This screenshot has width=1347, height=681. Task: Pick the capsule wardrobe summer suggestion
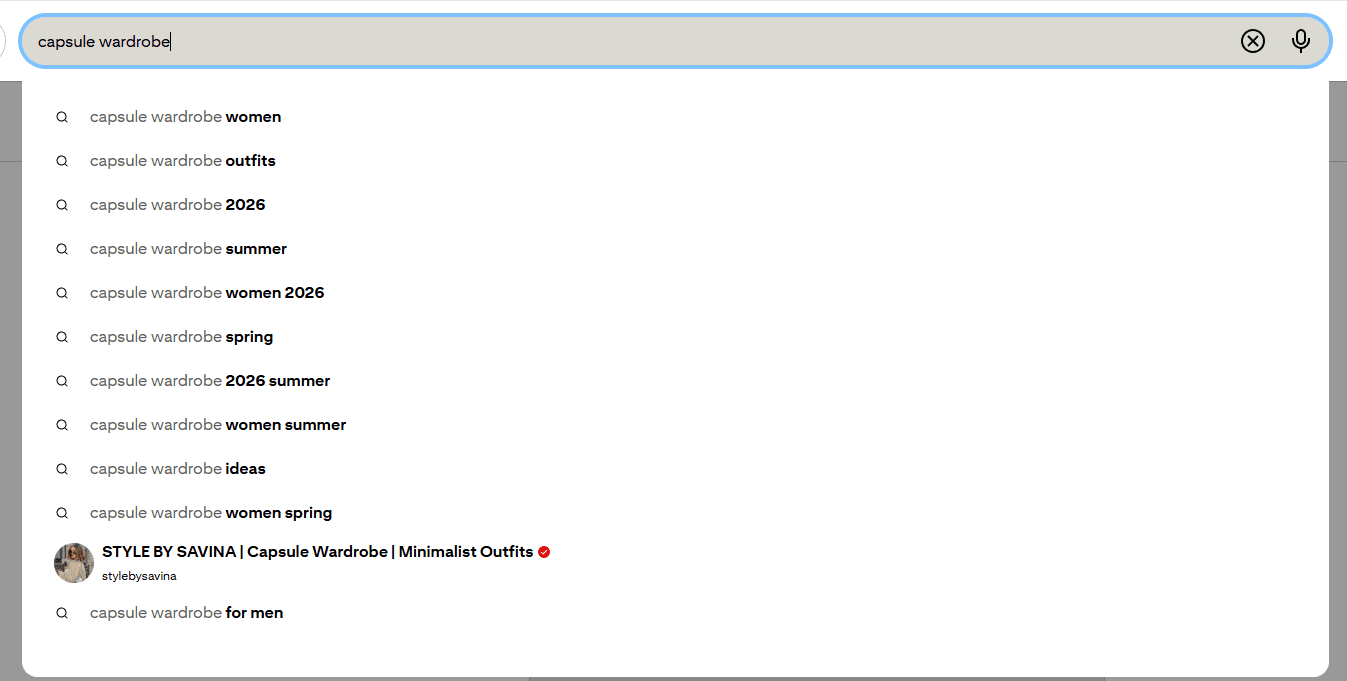675,249
